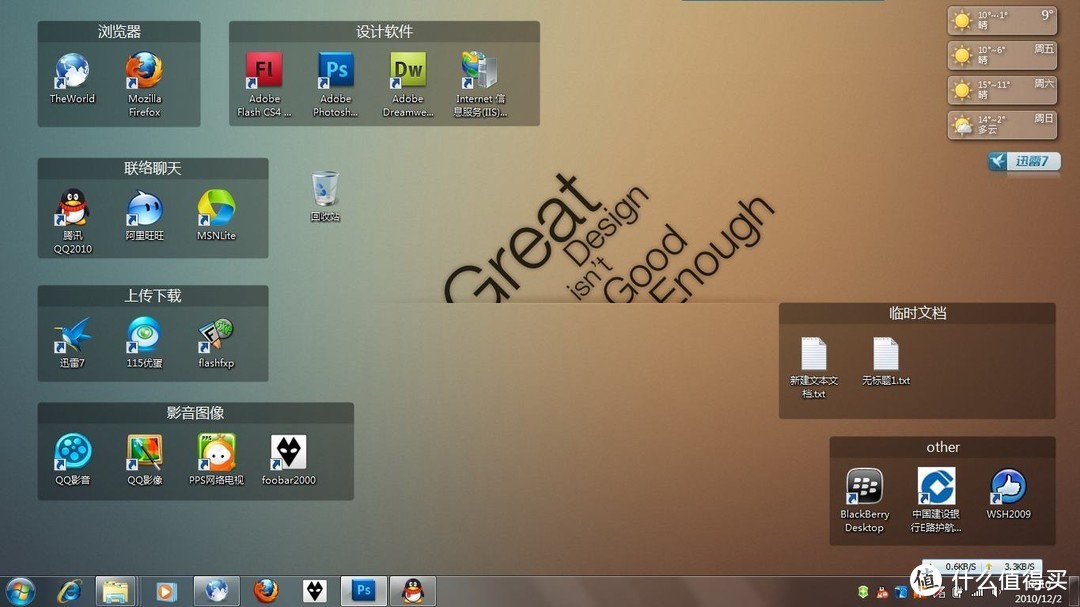Open 迅雷7 desktop shortcut in 上传下载 group

click(72, 342)
